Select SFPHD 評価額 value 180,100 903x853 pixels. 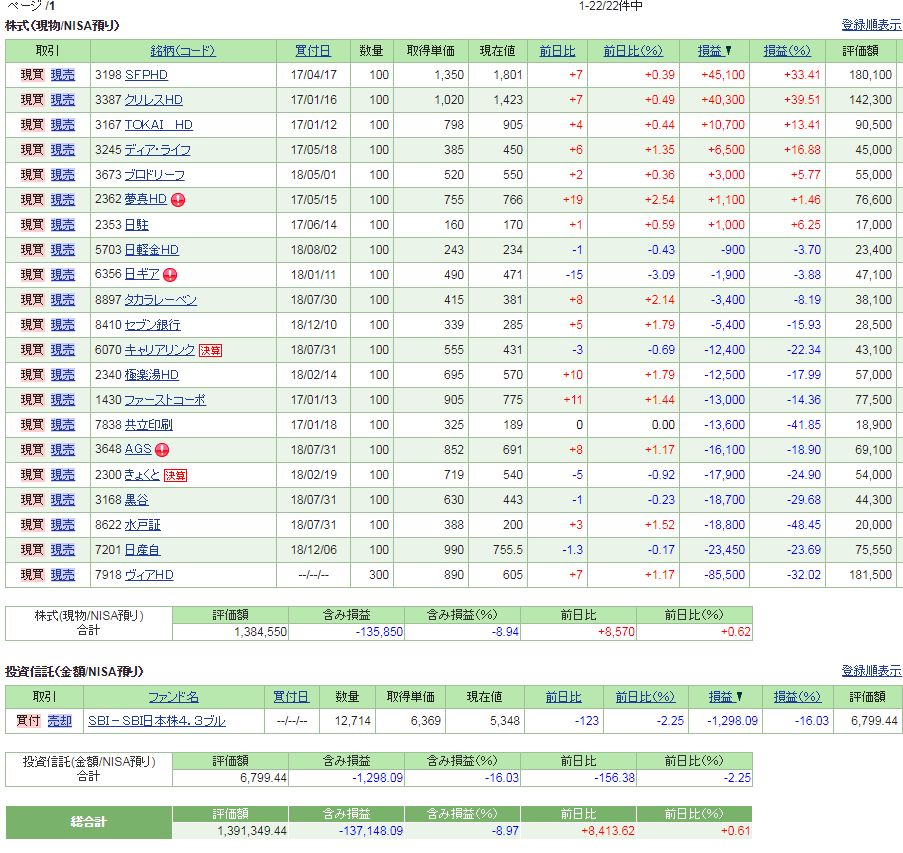[870, 75]
